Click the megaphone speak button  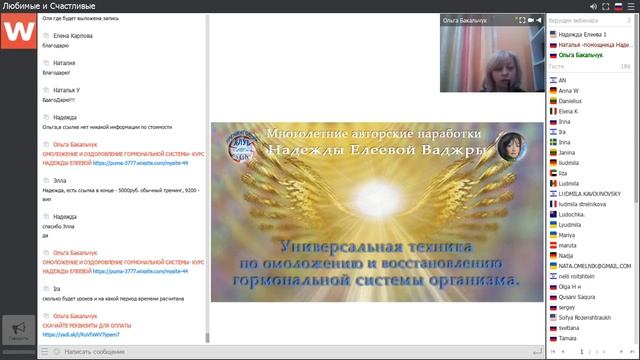coord(18,329)
